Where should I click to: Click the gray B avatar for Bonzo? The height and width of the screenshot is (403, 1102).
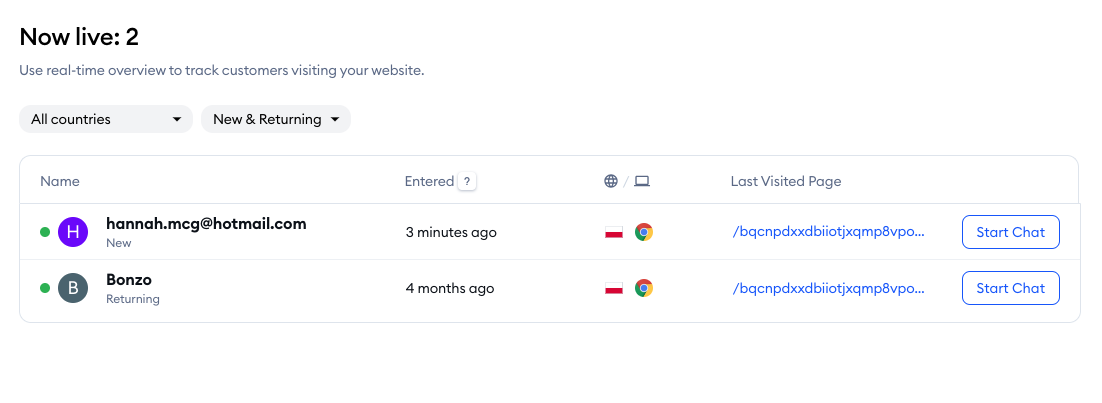click(x=73, y=288)
